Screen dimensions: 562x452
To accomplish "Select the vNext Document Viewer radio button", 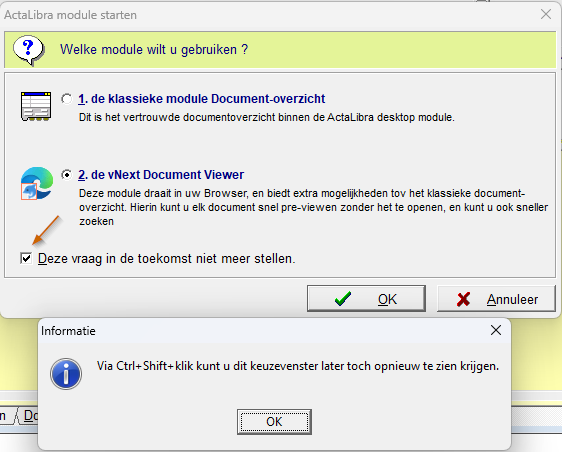I will pyautogui.click(x=67, y=175).
